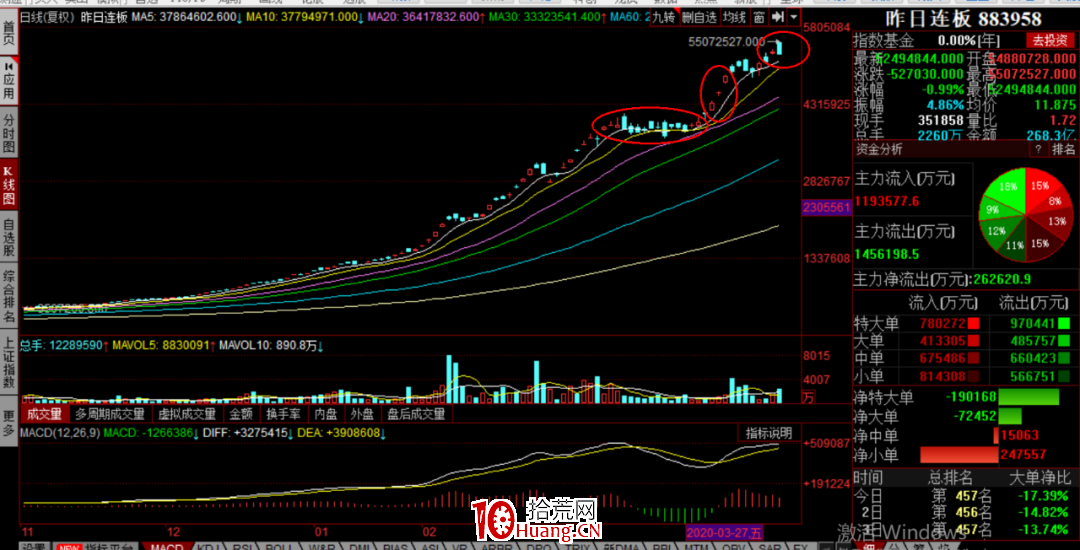Click the red 去投资 button

[1050, 41]
